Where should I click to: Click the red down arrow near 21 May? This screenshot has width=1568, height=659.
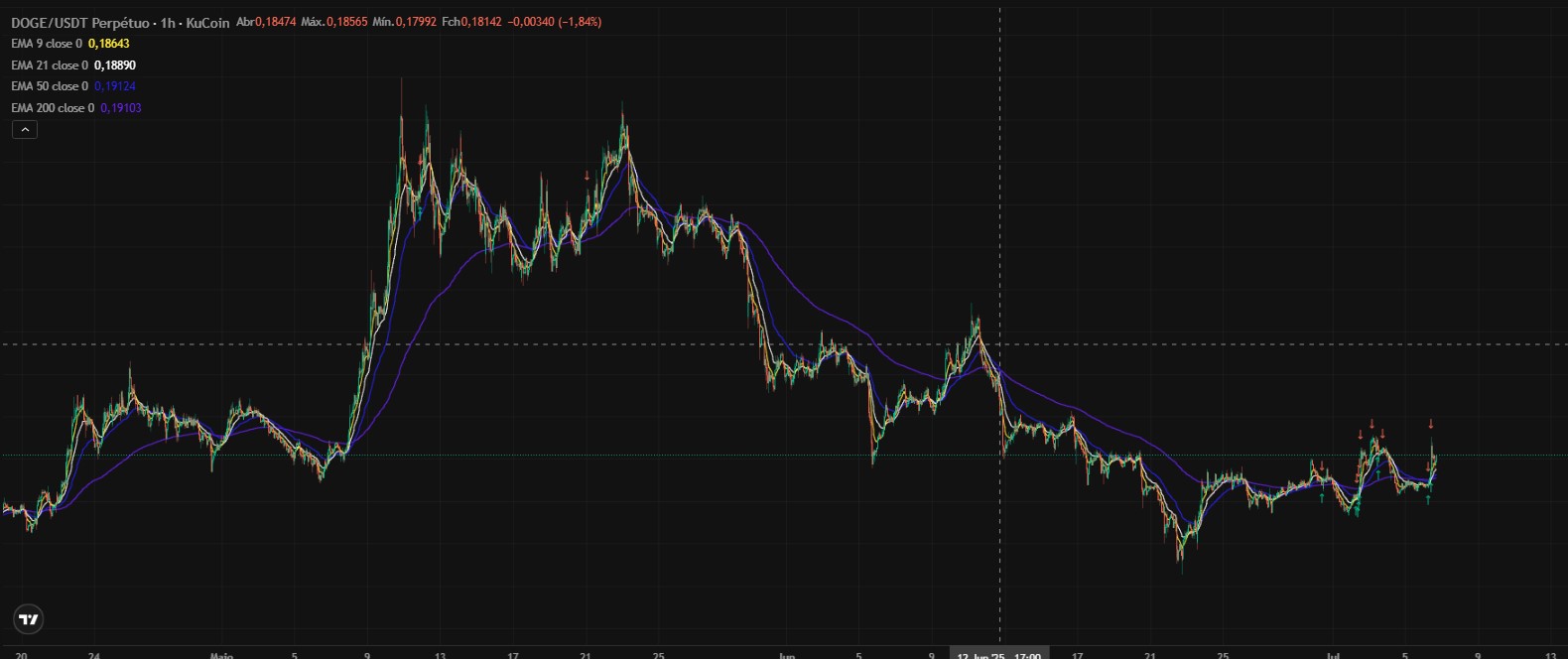tap(587, 176)
